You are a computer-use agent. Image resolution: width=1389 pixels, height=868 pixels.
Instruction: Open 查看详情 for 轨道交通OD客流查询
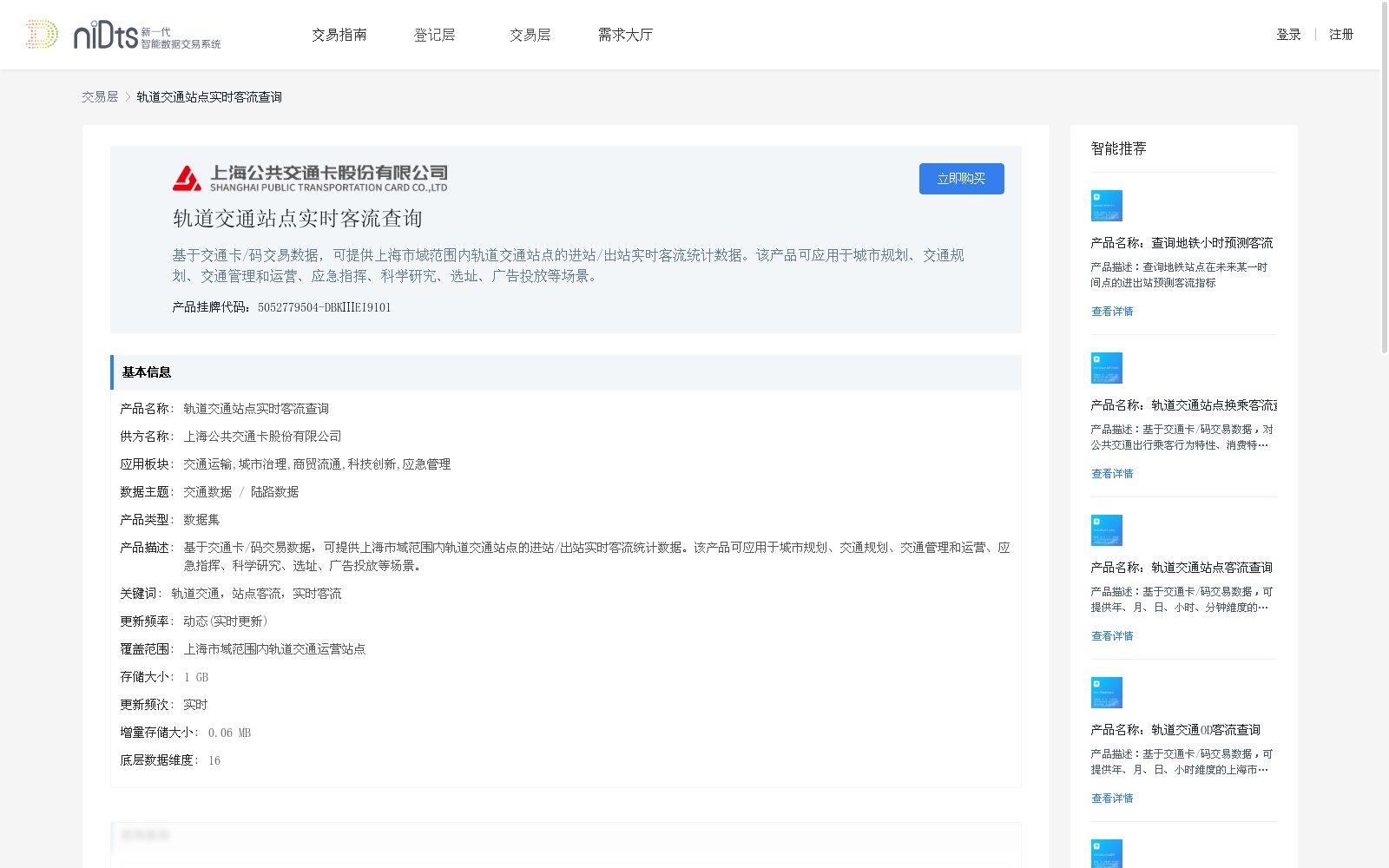[x=1112, y=799]
